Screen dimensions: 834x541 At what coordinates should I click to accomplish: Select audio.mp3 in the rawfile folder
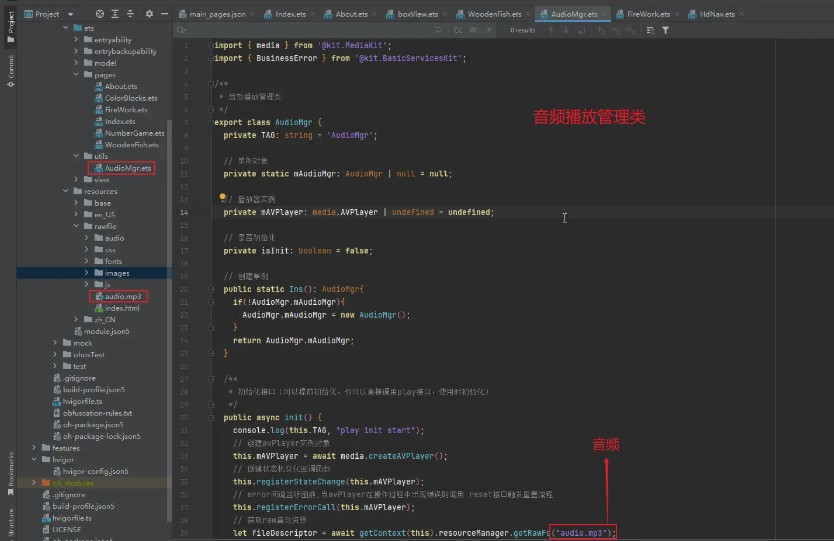pos(118,296)
